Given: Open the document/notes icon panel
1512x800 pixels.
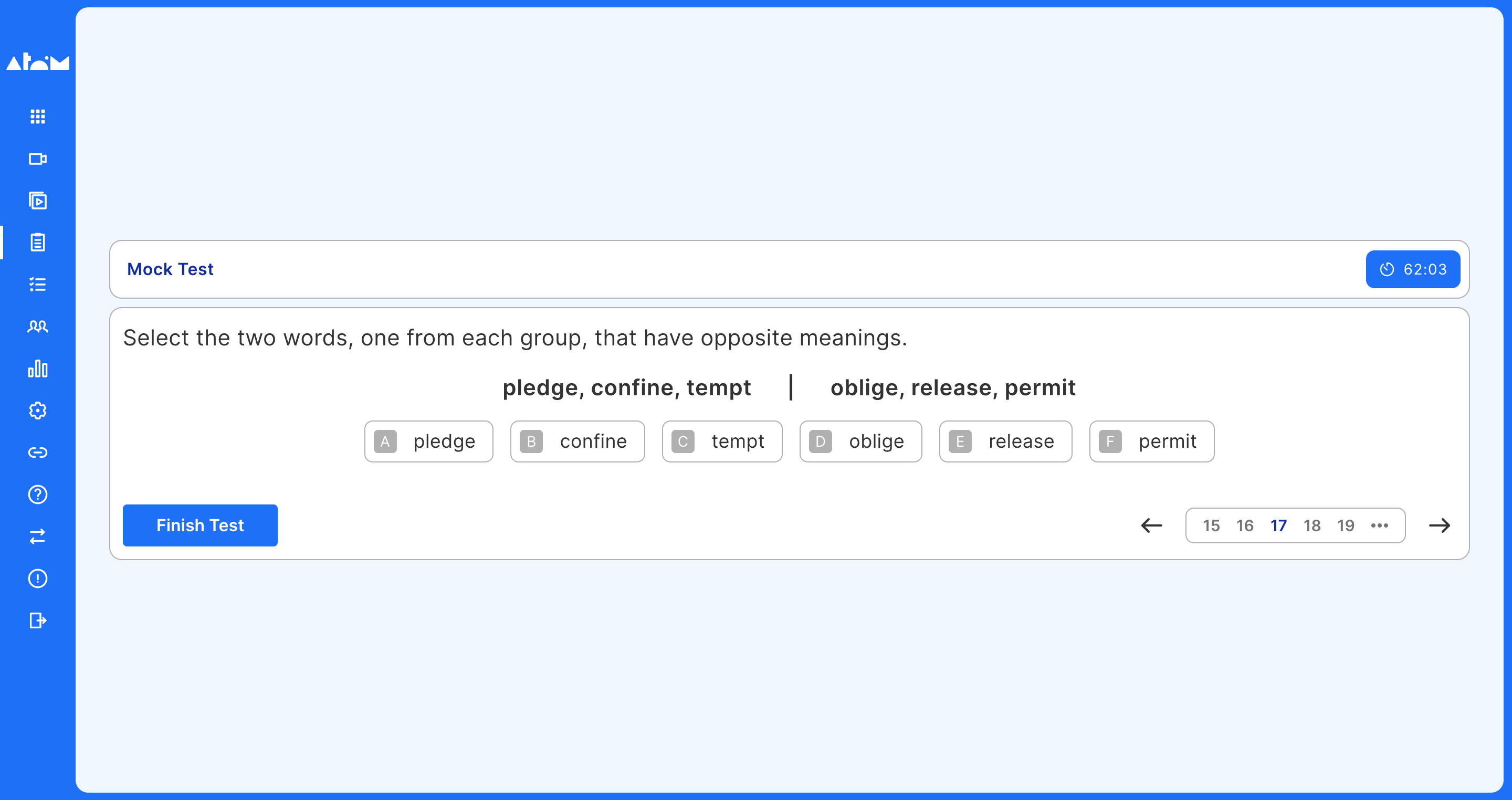Looking at the screenshot, I should 38,243.
